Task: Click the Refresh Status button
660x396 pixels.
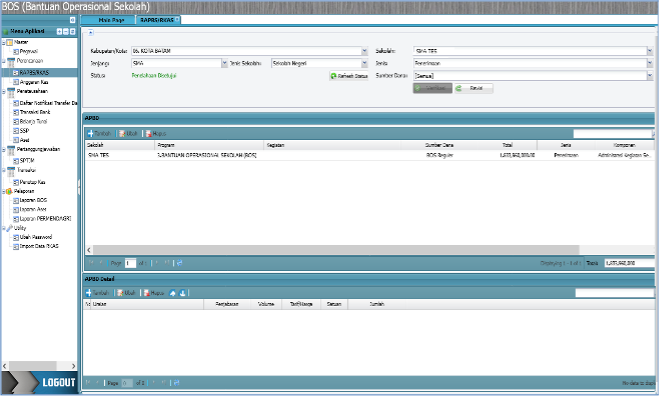Action: [x=349, y=76]
